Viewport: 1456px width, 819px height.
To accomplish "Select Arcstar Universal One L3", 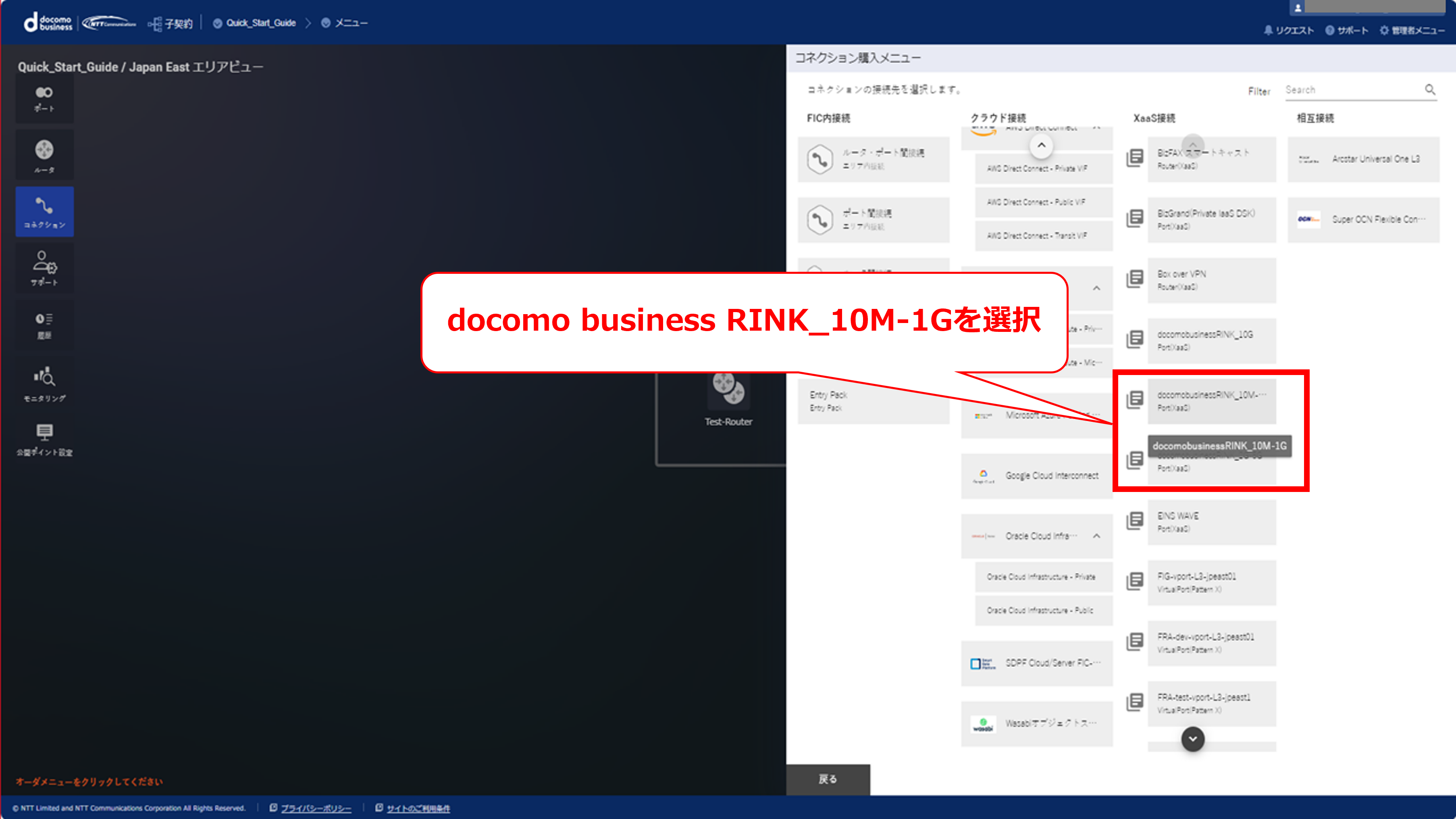I will coord(1363,159).
